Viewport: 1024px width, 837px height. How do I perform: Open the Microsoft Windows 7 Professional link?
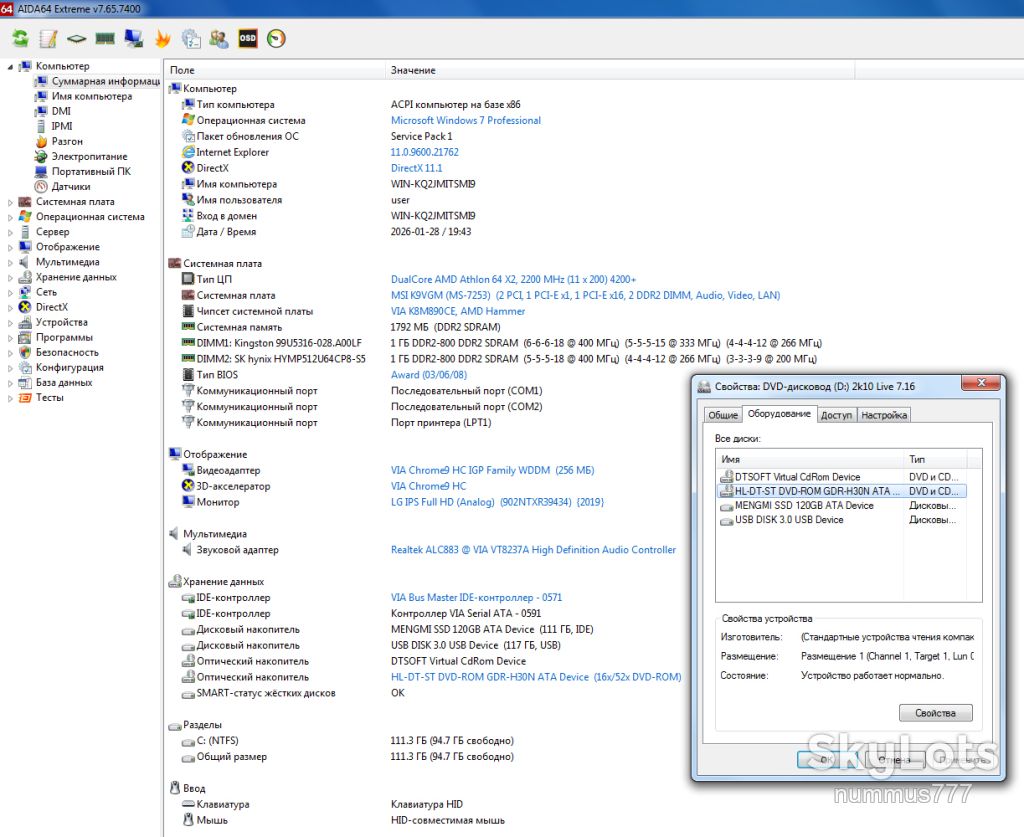click(x=466, y=120)
